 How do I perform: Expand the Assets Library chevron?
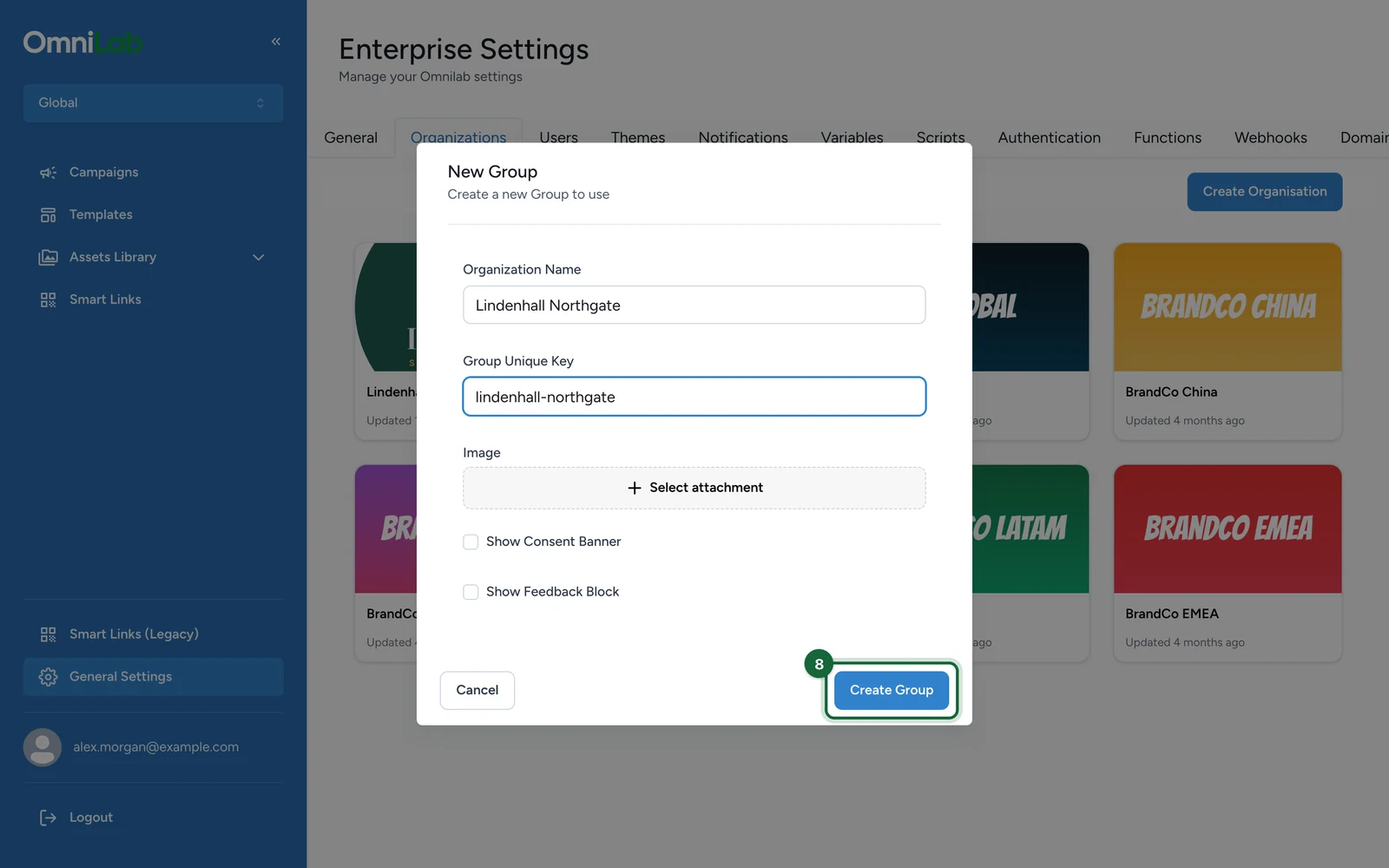pyautogui.click(x=258, y=258)
